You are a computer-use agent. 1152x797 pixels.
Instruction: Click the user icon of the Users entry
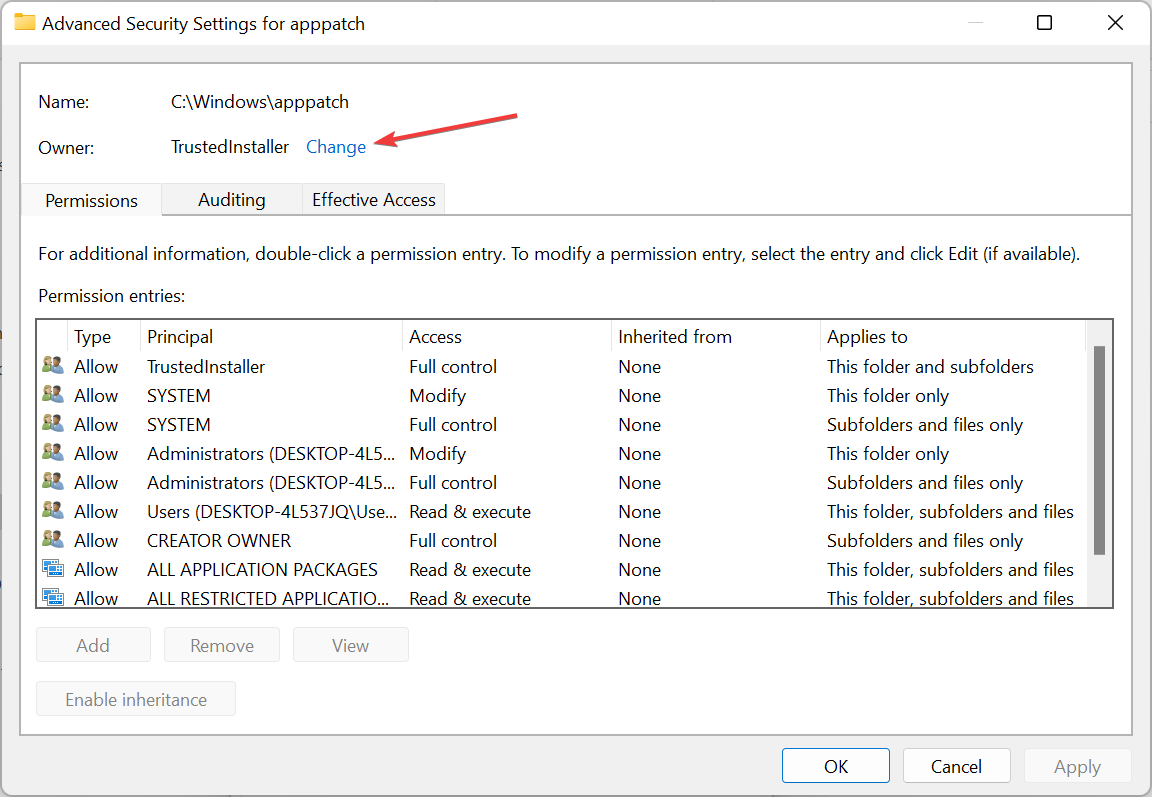tap(52, 511)
